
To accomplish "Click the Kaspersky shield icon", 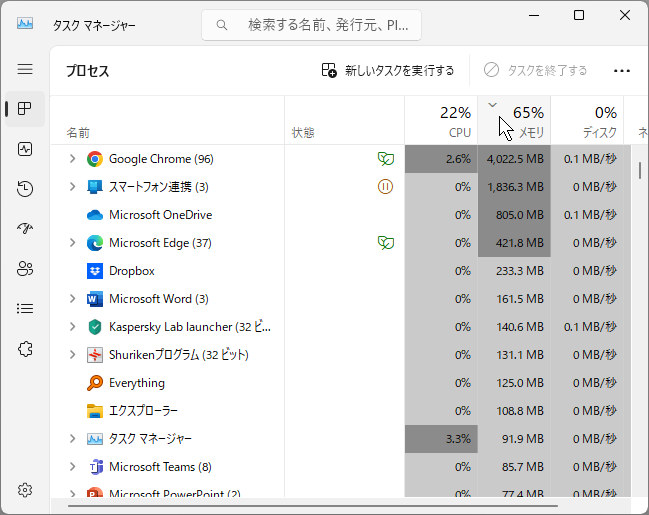I will pyautogui.click(x=95, y=327).
